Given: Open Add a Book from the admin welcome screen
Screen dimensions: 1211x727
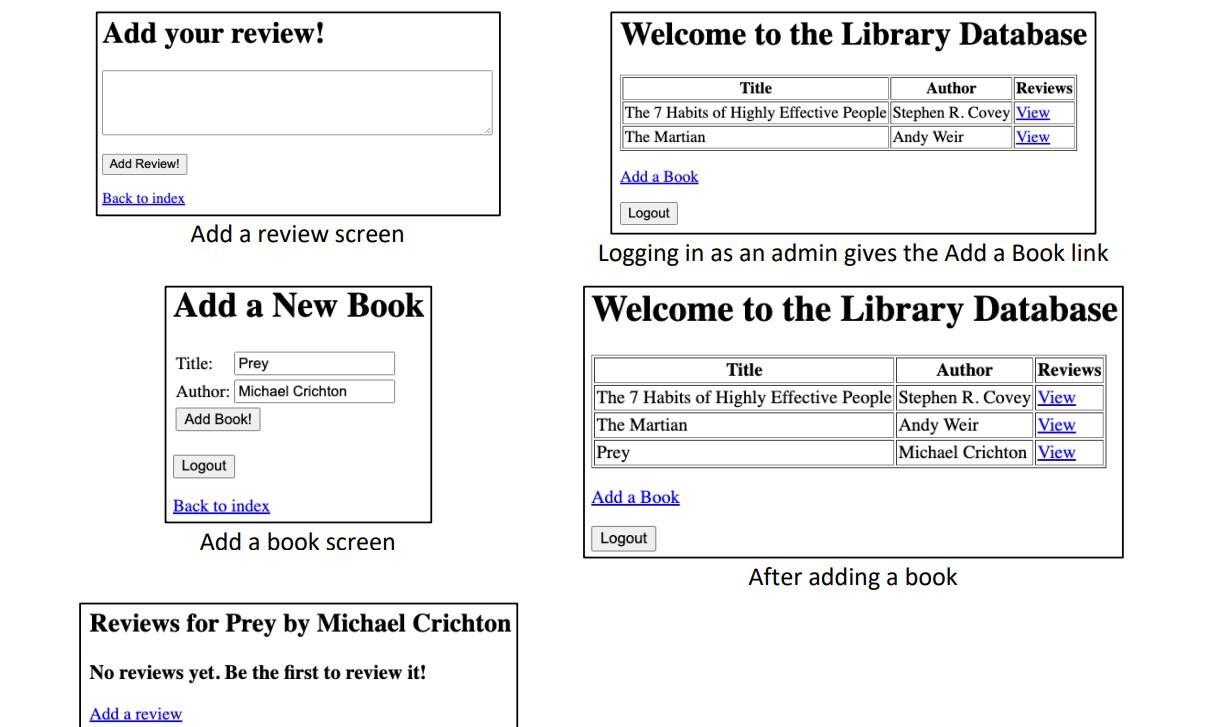Looking at the screenshot, I should point(659,175).
